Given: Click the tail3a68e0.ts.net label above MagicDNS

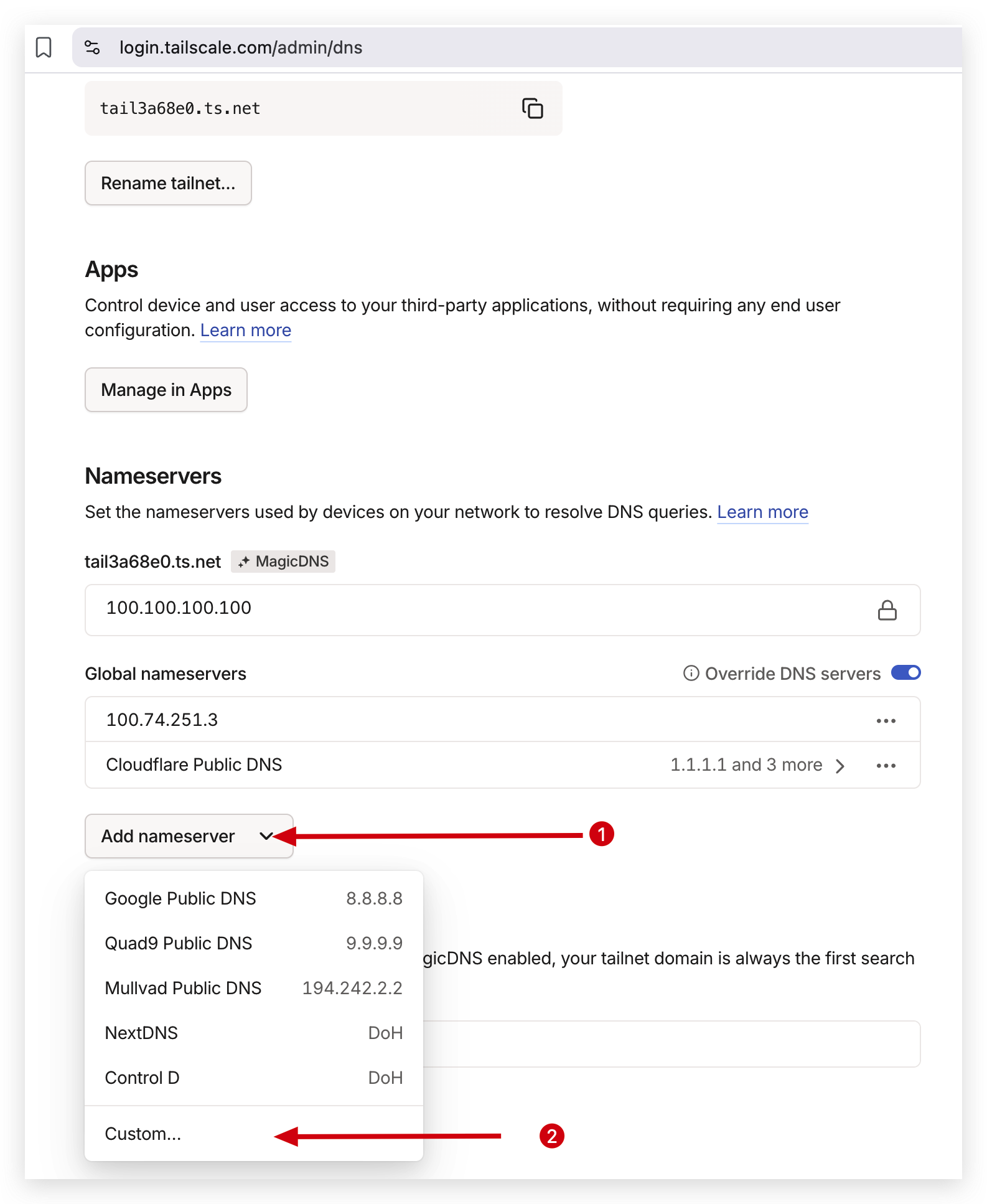Looking at the screenshot, I should tap(153, 562).
